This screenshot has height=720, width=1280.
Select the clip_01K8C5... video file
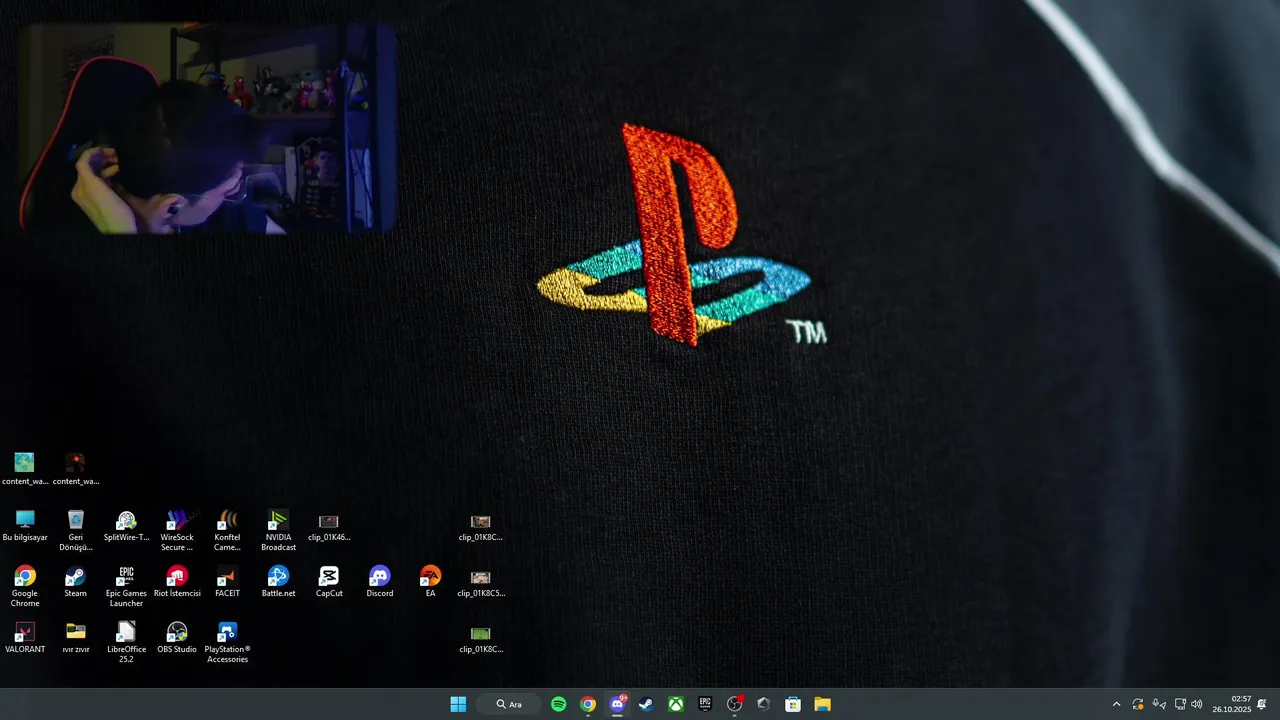(x=481, y=582)
